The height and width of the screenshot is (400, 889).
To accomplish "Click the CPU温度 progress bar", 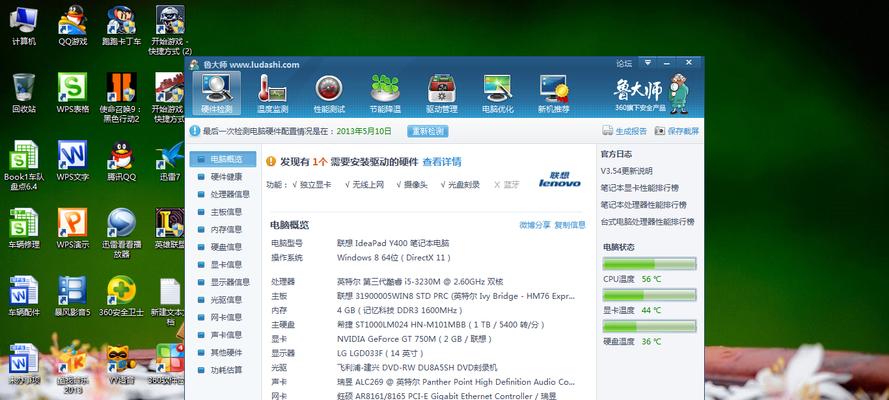I will (649, 264).
